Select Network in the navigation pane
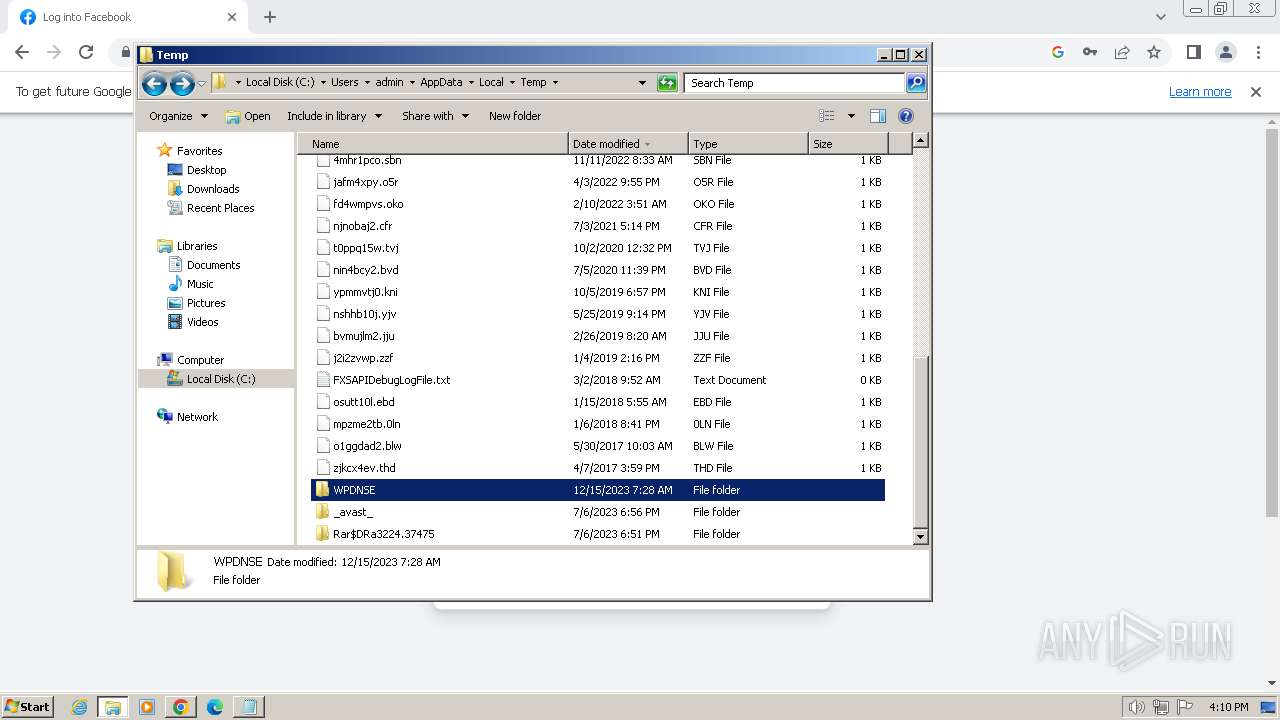Screen dimensions: 1280x720 (197, 417)
